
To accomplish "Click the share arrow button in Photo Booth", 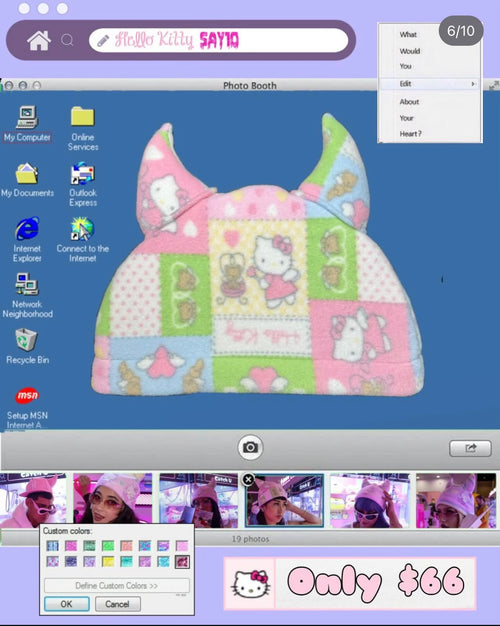I will [x=470, y=448].
